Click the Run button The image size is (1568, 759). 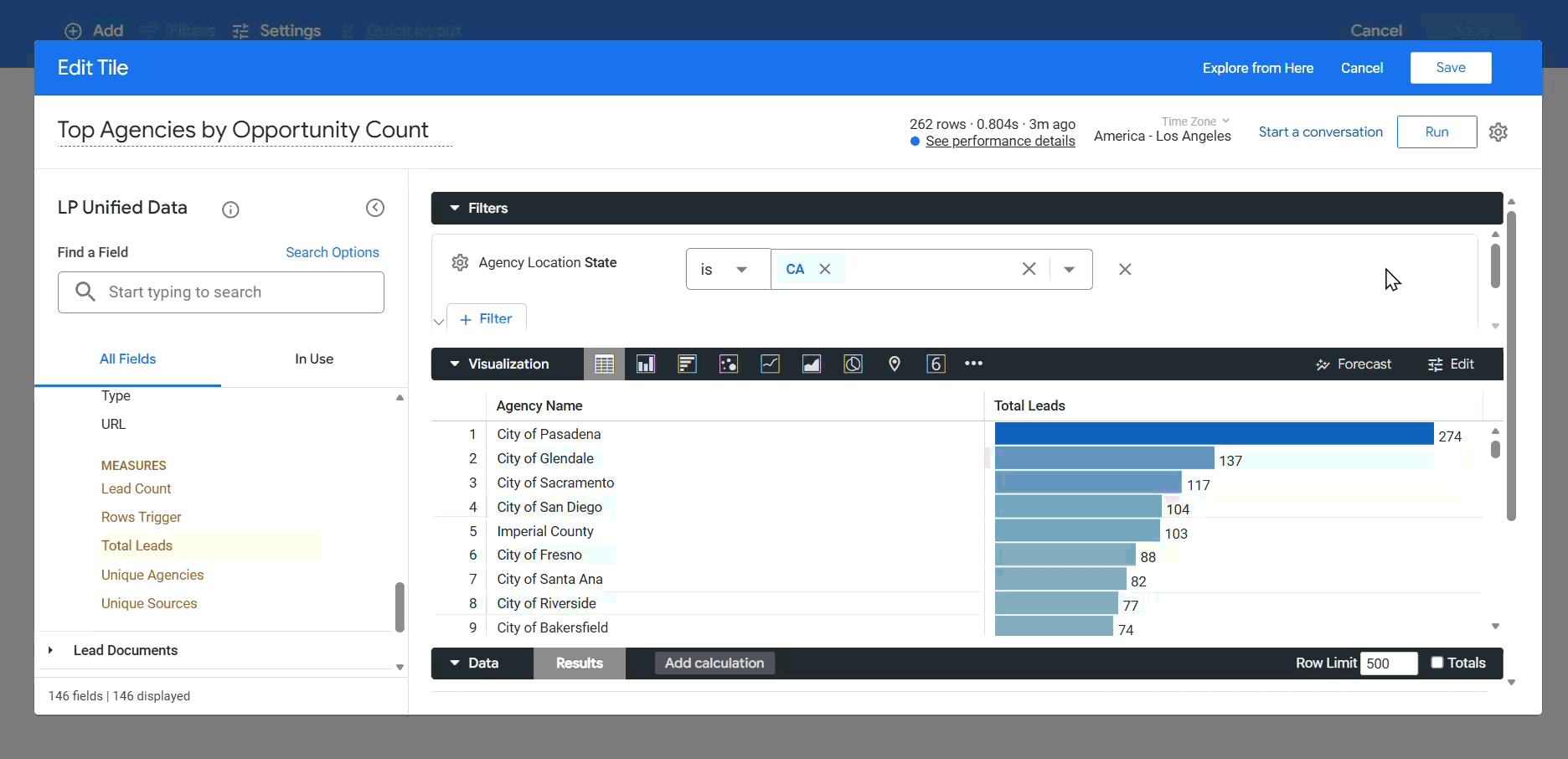point(1436,132)
